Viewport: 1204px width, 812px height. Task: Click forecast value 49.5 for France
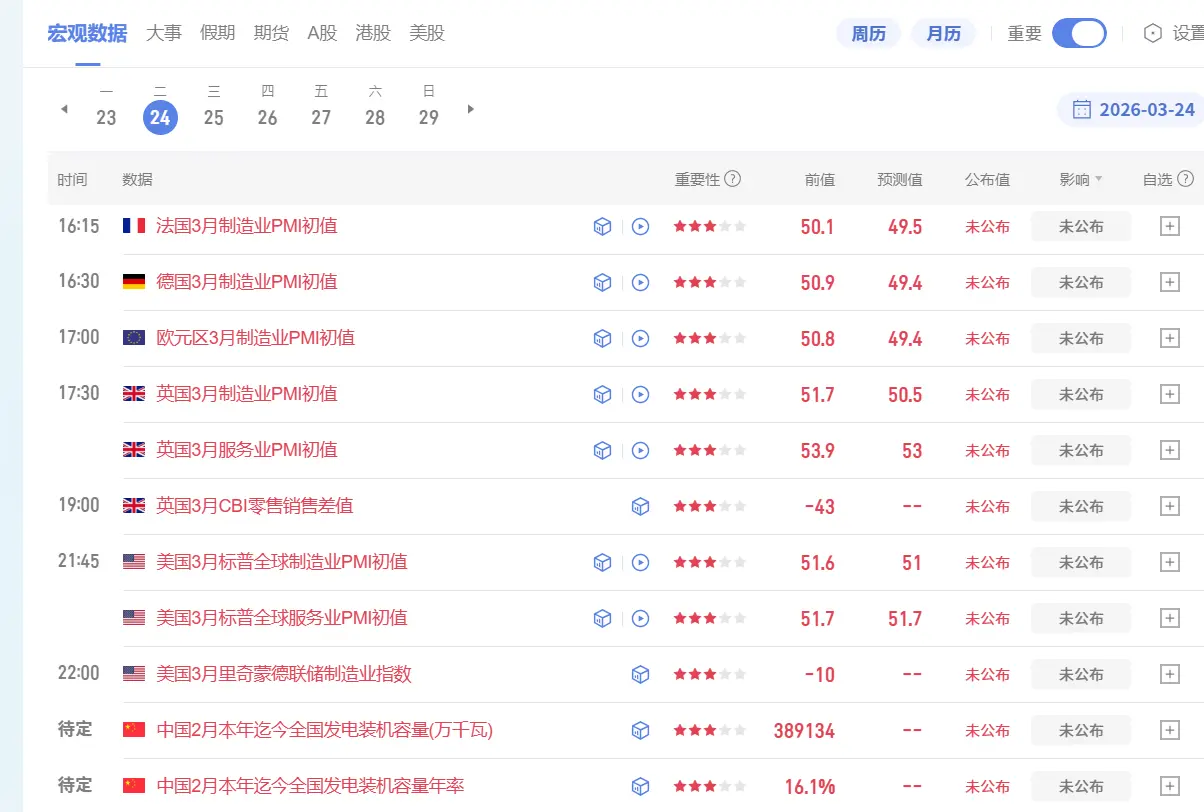[x=905, y=227]
